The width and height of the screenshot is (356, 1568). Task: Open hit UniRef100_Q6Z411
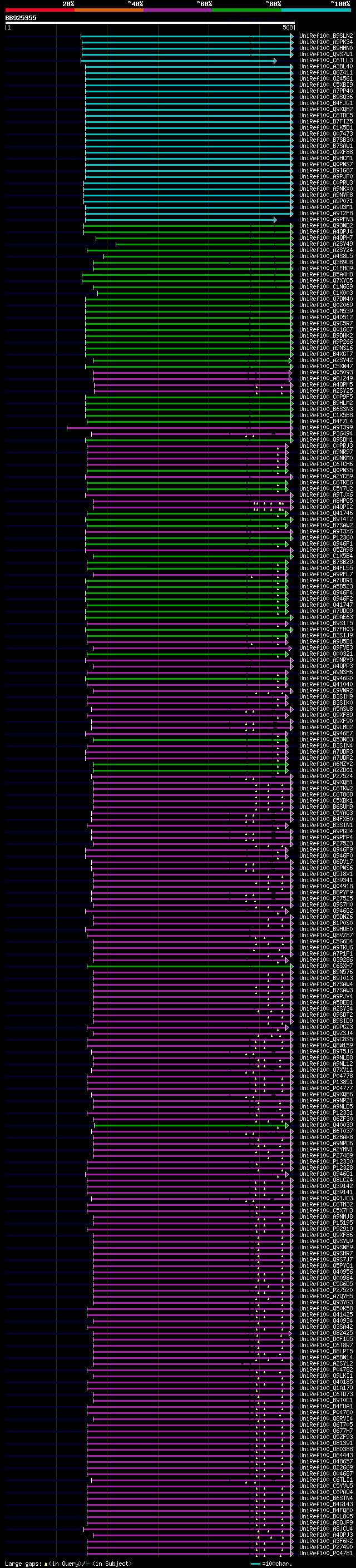325,72
